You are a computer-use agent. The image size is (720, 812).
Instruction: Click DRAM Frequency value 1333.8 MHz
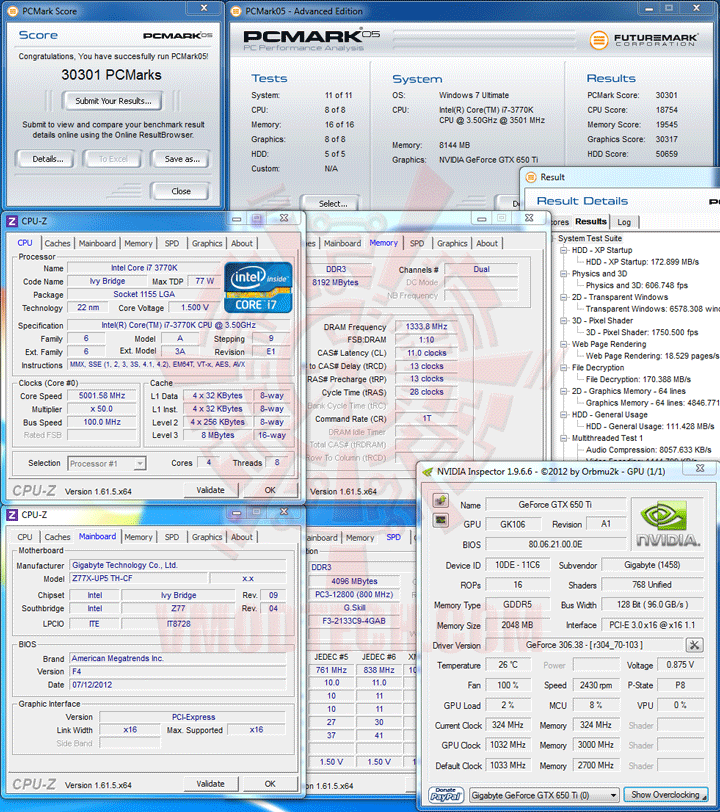point(426,327)
